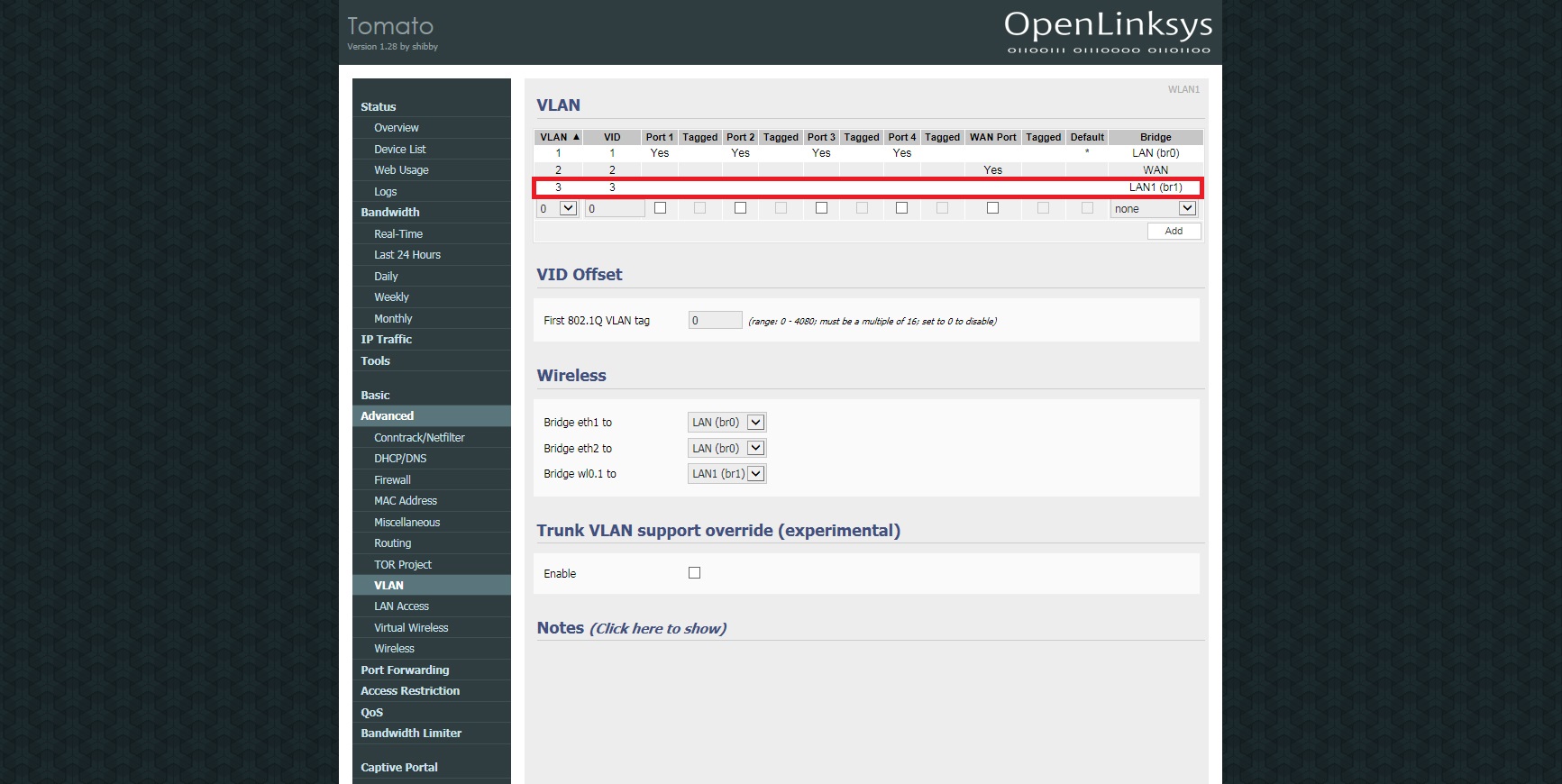
Task: Check the Port 1 checkbox in new row
Action: [x=660, y=208]
